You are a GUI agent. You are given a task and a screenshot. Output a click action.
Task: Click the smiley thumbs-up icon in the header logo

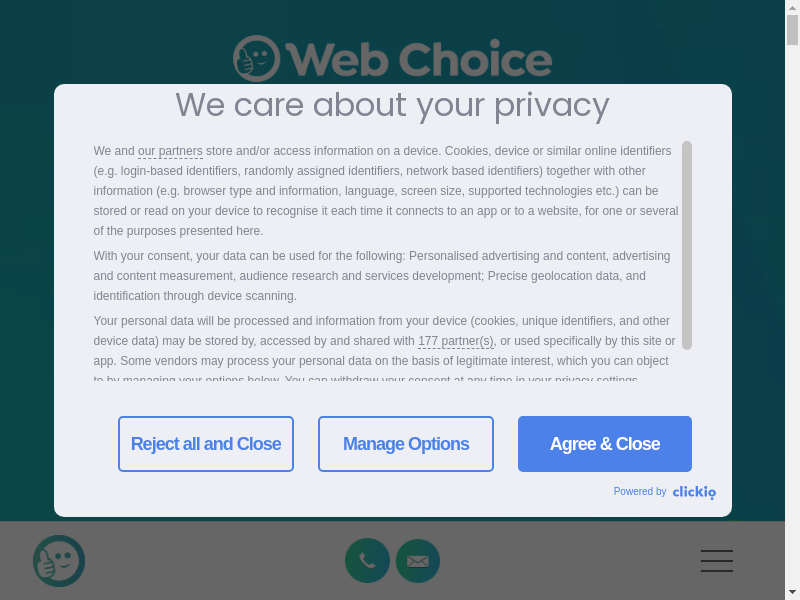(x=256, y=59)
